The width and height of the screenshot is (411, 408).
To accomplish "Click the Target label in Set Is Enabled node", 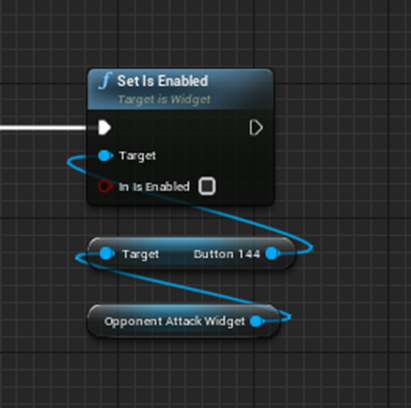I will click(x=137, y=156).
